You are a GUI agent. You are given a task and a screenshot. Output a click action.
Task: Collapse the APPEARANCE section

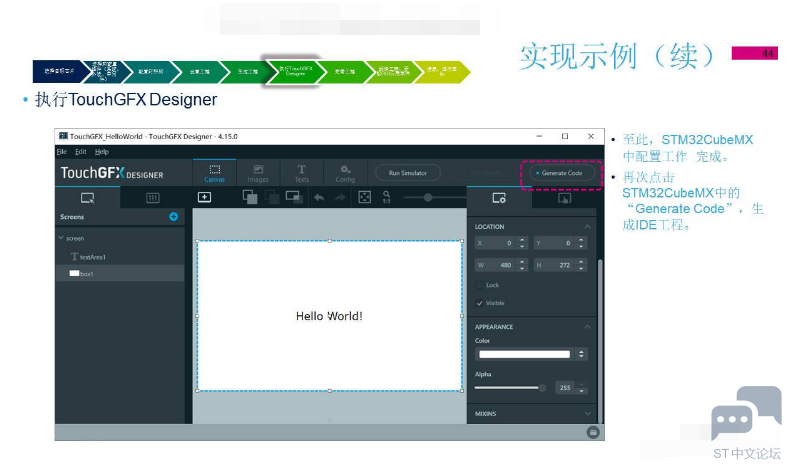point(587,327)
